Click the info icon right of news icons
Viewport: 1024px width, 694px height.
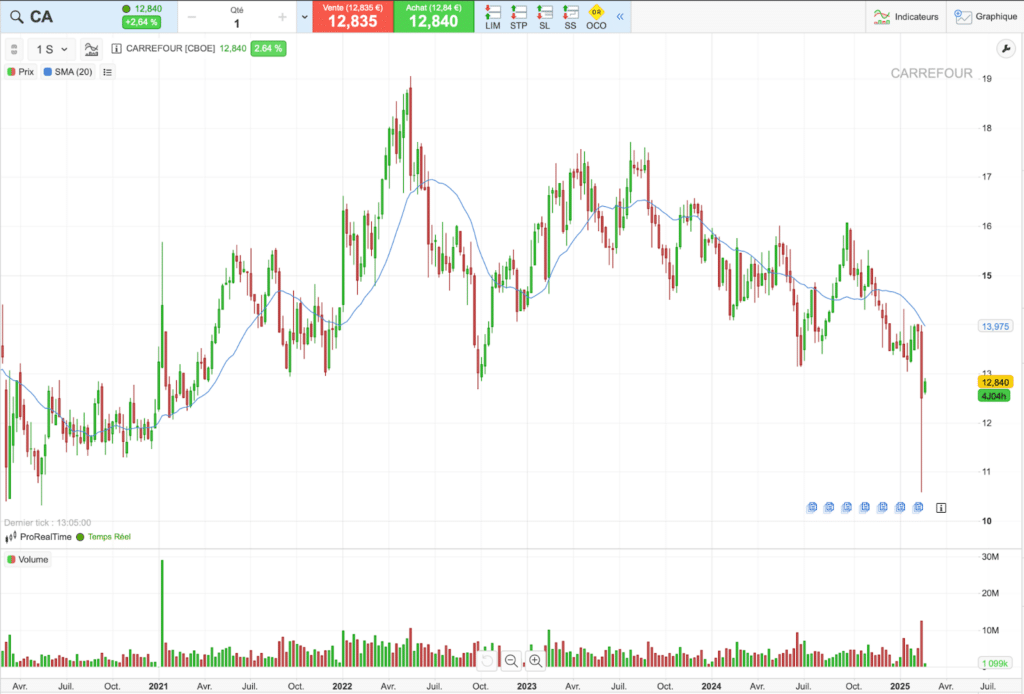click(x=941, y=507)
